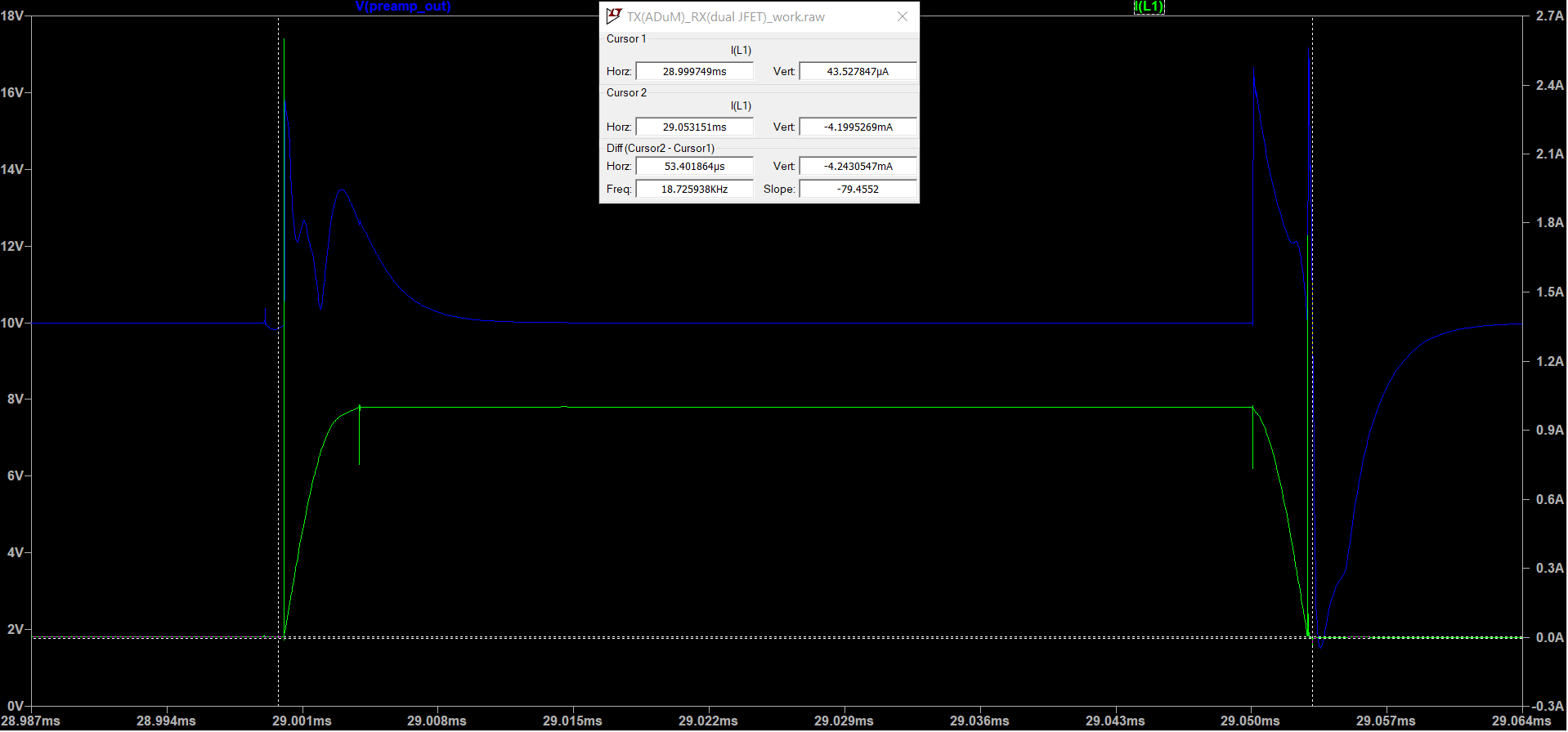
Task: Click the Diff Vert field -4.2430547mA
Action: [x=858, y=167]
